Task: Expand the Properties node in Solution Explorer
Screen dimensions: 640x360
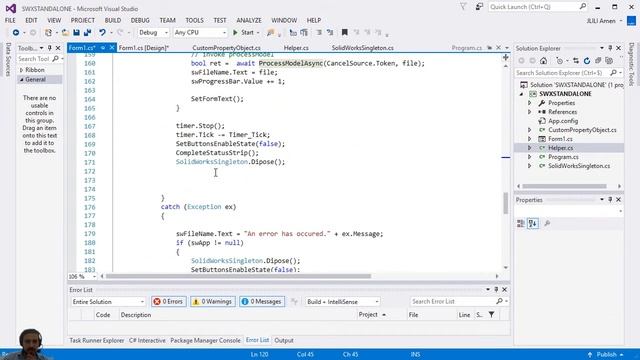Action: tap(530, 103)
